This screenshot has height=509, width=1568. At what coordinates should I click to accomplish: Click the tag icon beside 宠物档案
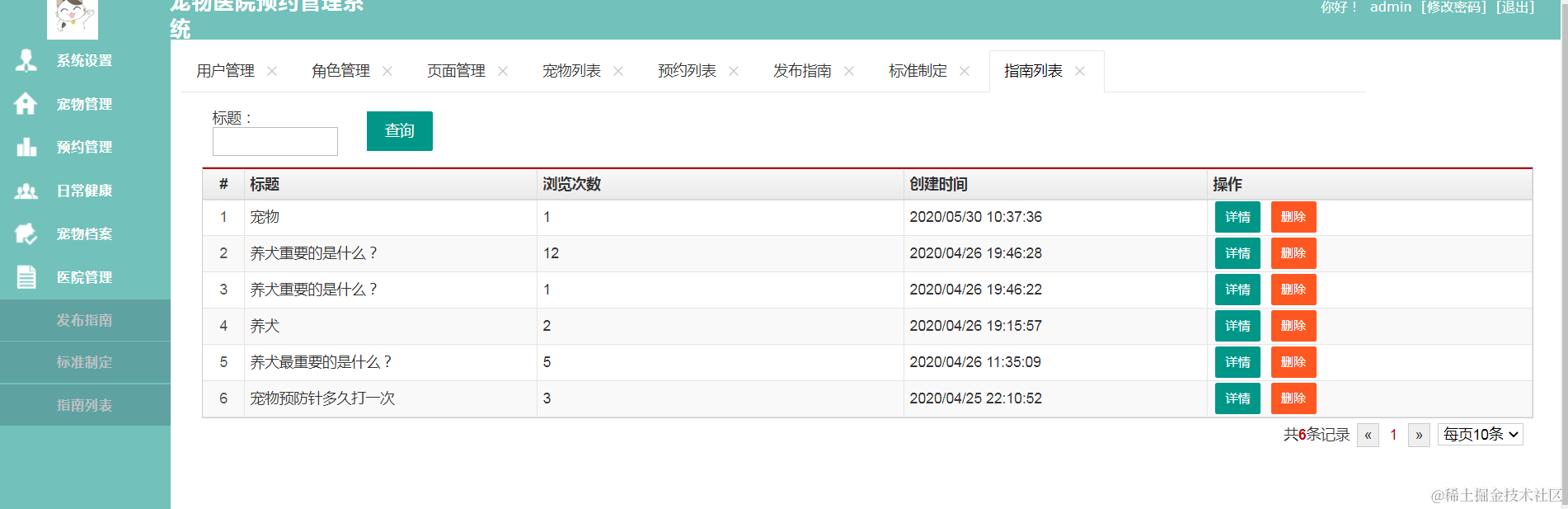(26, 233)
